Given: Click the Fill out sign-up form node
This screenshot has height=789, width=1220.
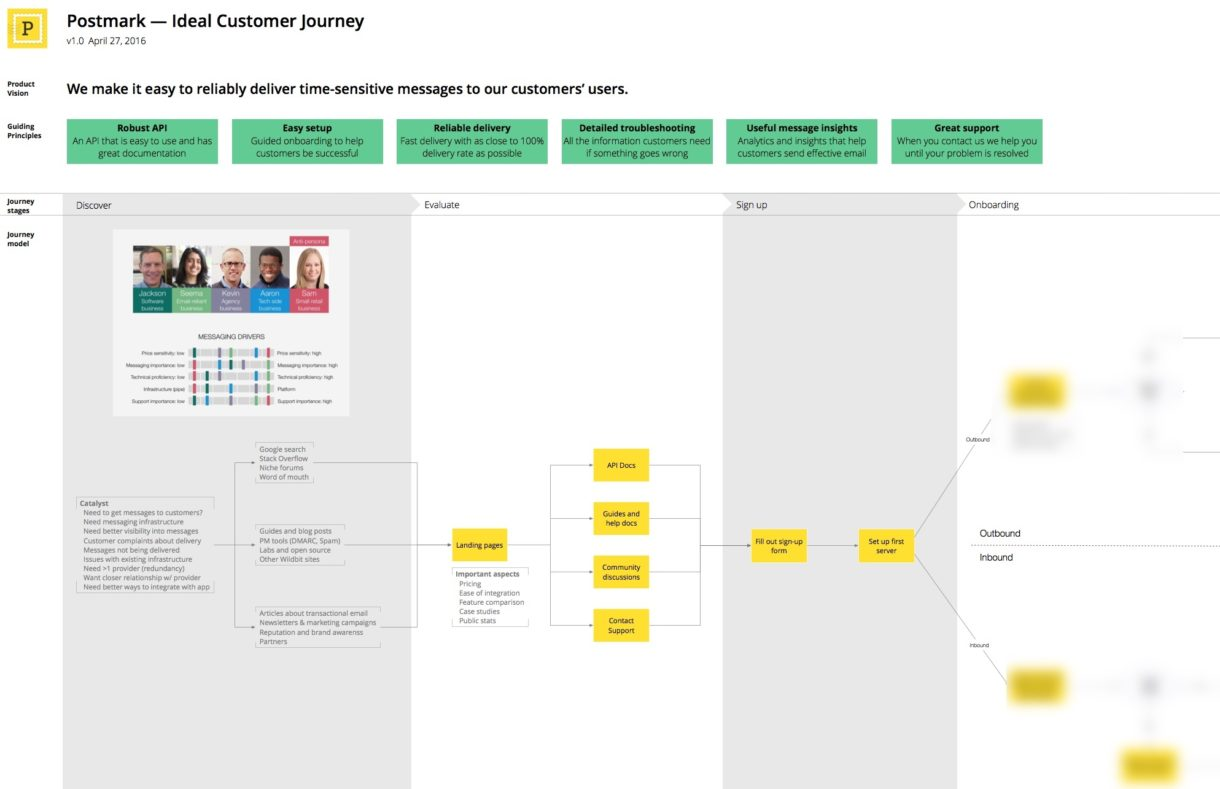Looking at the screenshot, I should [779, 545].
